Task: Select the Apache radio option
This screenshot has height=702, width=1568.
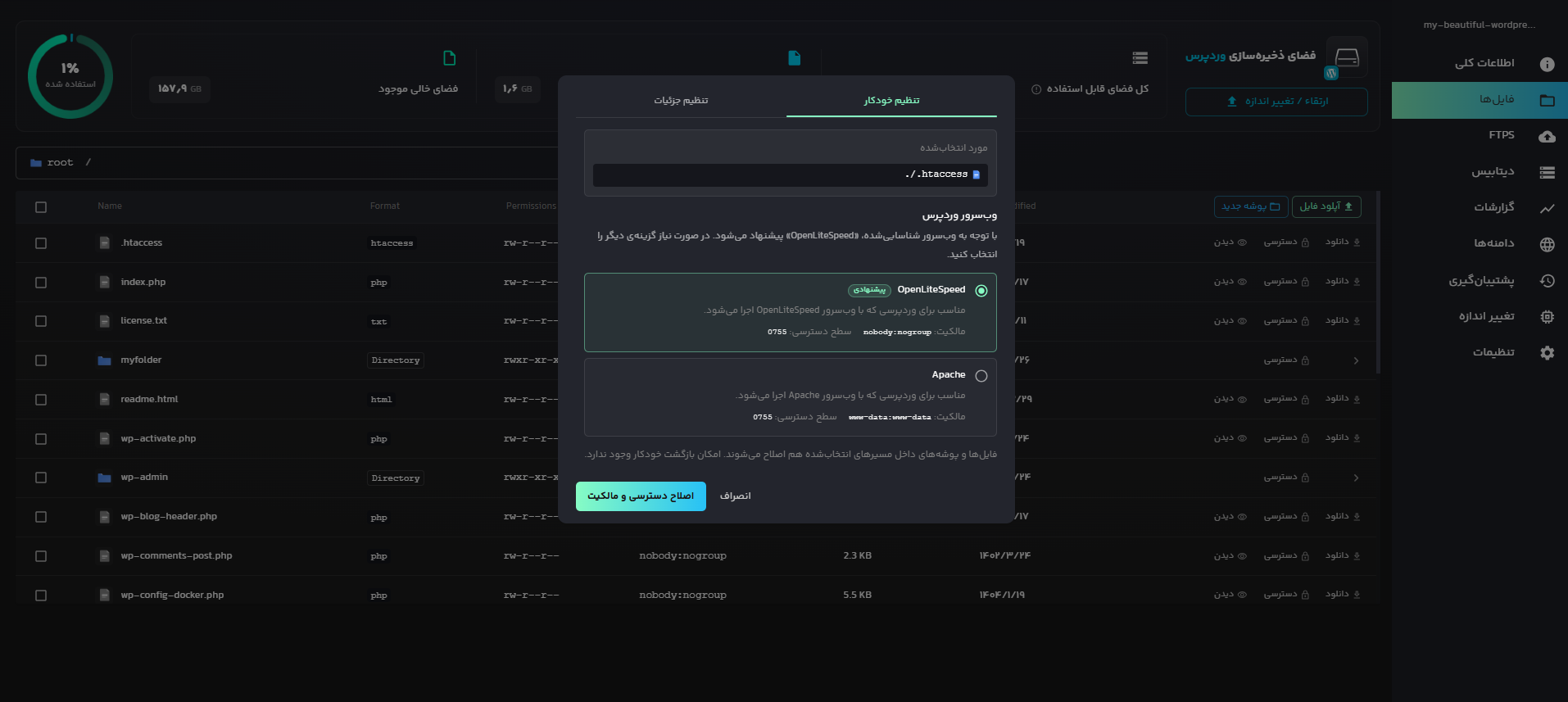Action: click(x=981, y=376)
